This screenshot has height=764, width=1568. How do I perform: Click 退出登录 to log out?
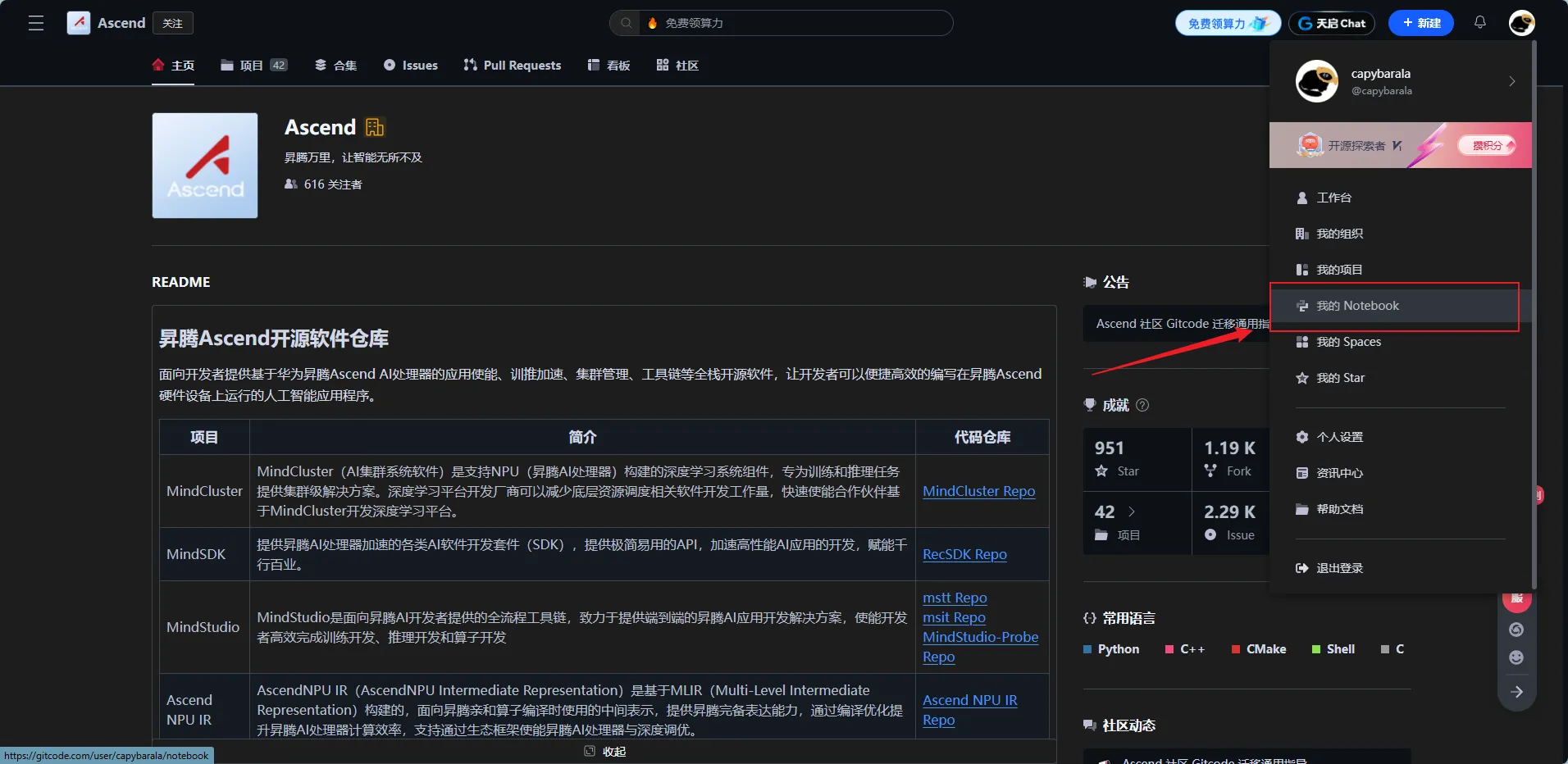tap(1338, 567)
